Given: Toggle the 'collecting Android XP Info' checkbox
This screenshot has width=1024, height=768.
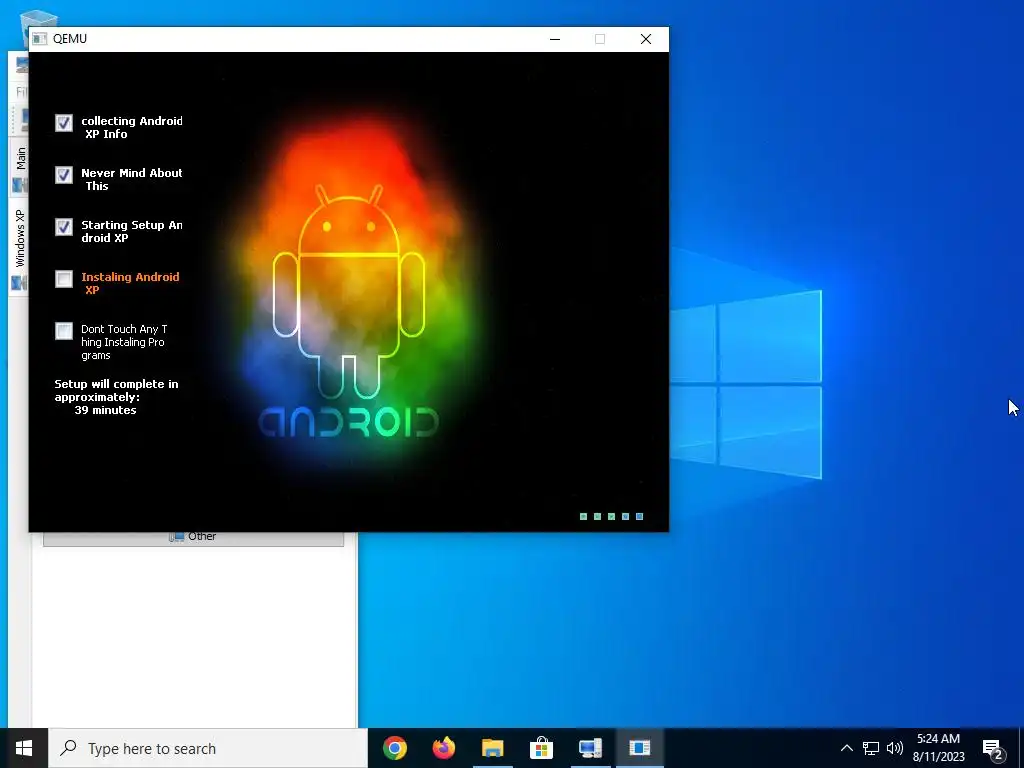Looking at the screenshot, I should (x=64, y=123).
